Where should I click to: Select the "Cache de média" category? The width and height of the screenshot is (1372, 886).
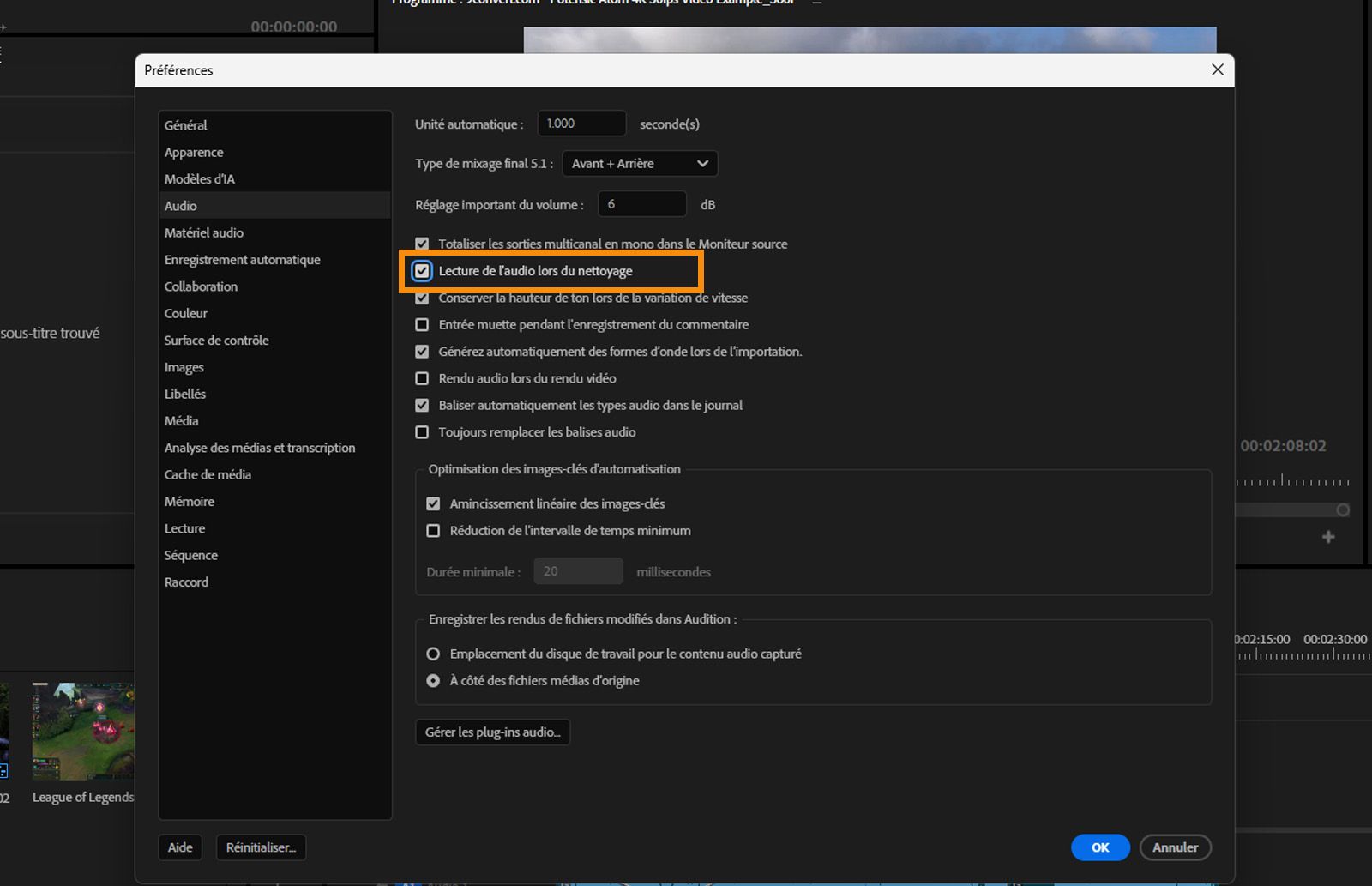tap(208, 474)
